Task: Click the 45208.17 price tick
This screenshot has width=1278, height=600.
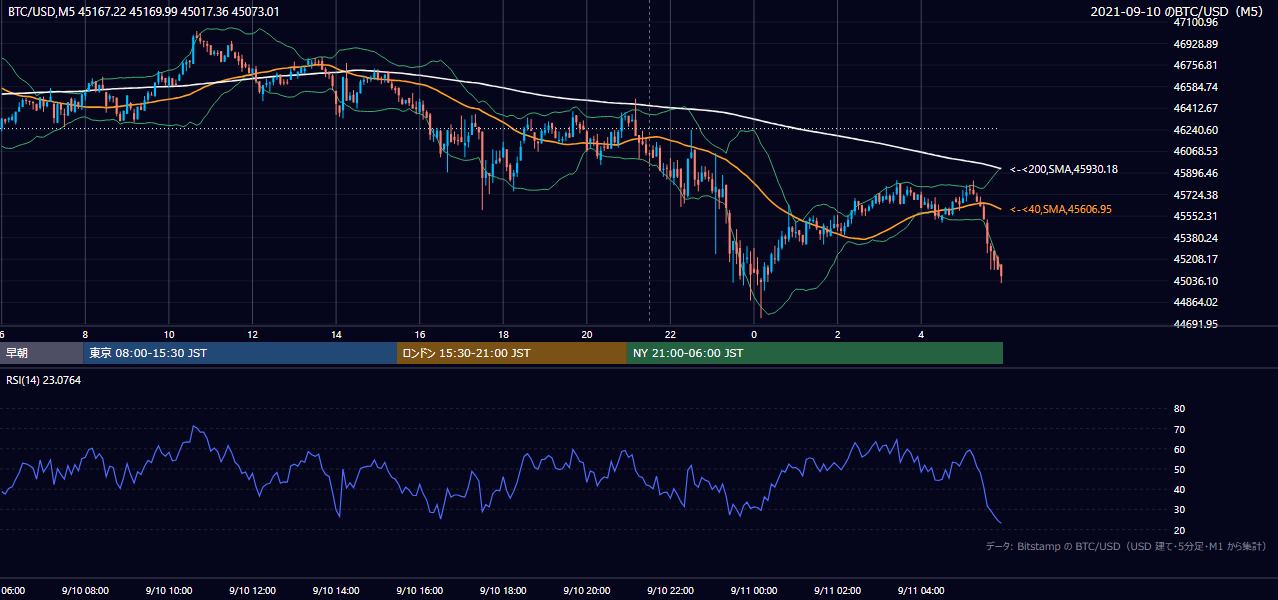Action: pos(1195,259)
